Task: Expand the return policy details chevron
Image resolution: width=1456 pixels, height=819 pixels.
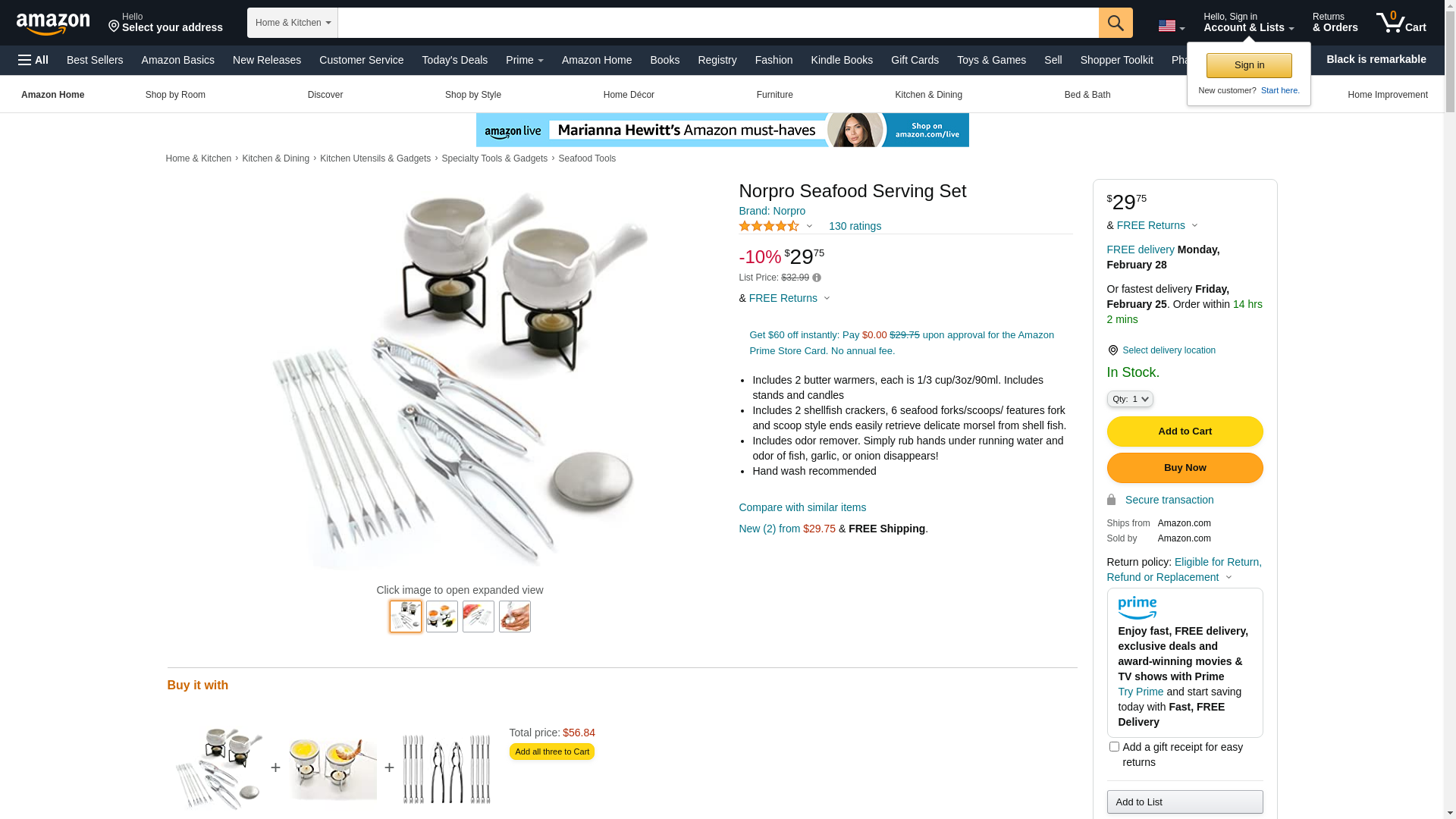Action: 1229,578
